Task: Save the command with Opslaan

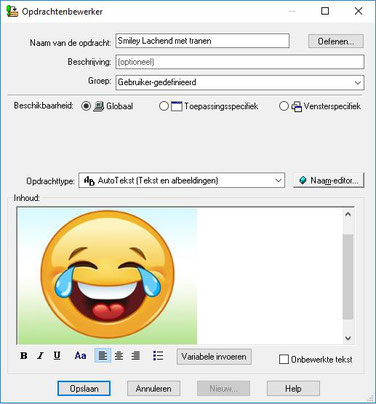Action: tap(84, 389)
